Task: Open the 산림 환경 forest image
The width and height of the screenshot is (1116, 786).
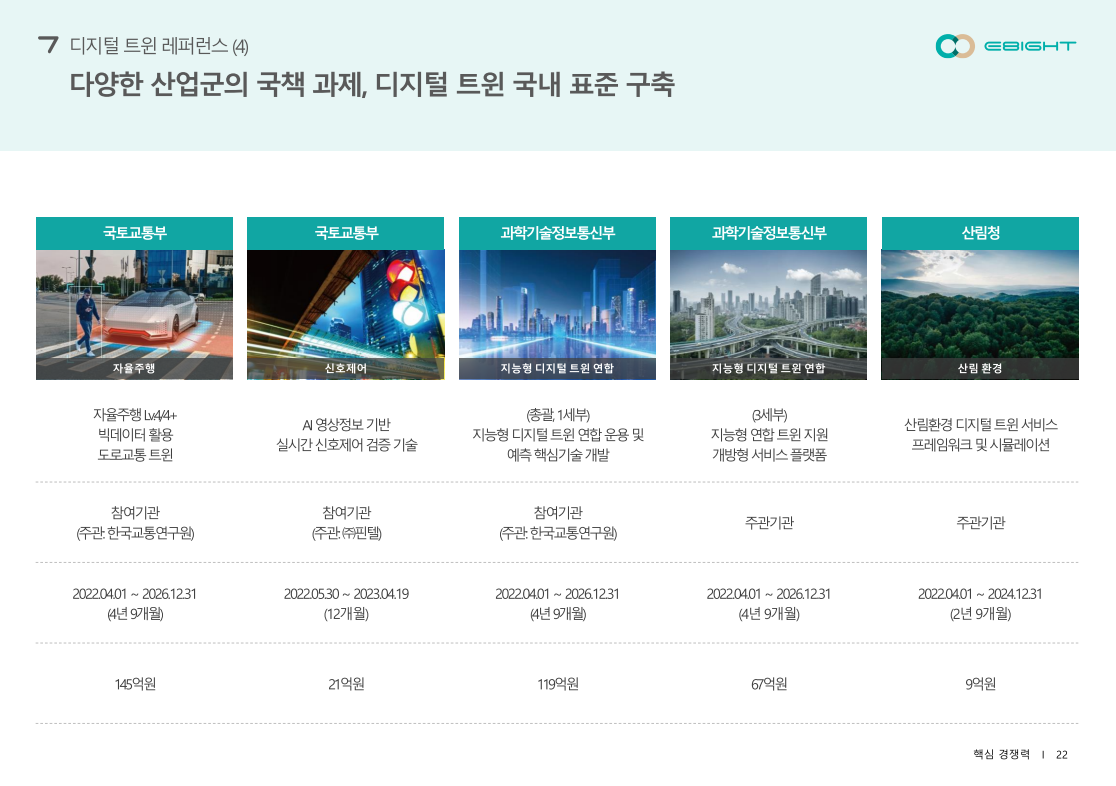Action: pos(980,314)
